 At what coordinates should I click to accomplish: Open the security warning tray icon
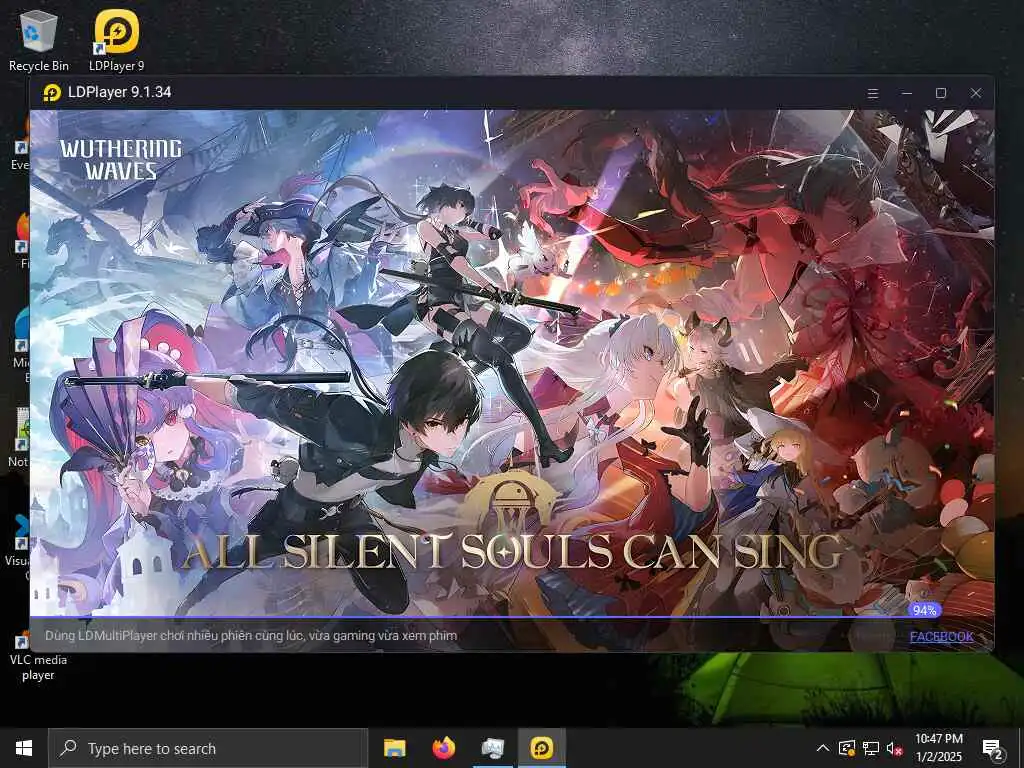point(847,748)
